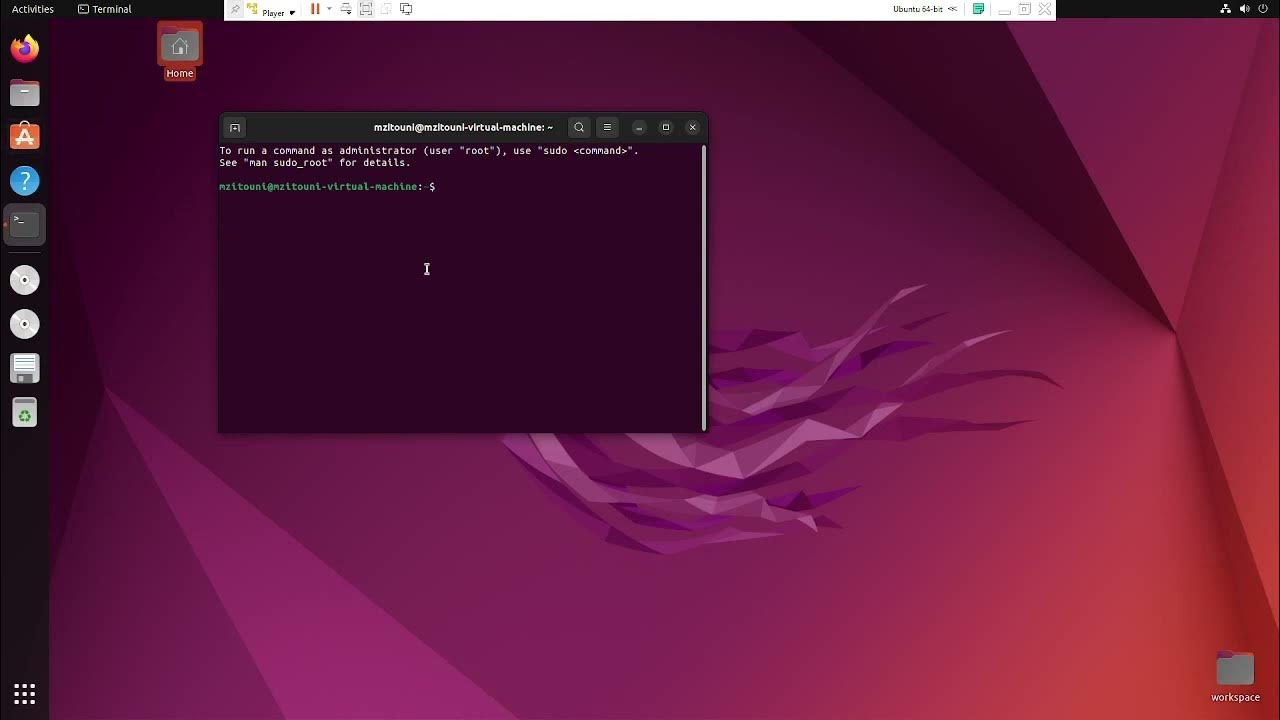Image resolution: width=1280 pixels, height=720 pixels.
Task: Click the terminal scrollbar
Action: (x=704, y=288)
